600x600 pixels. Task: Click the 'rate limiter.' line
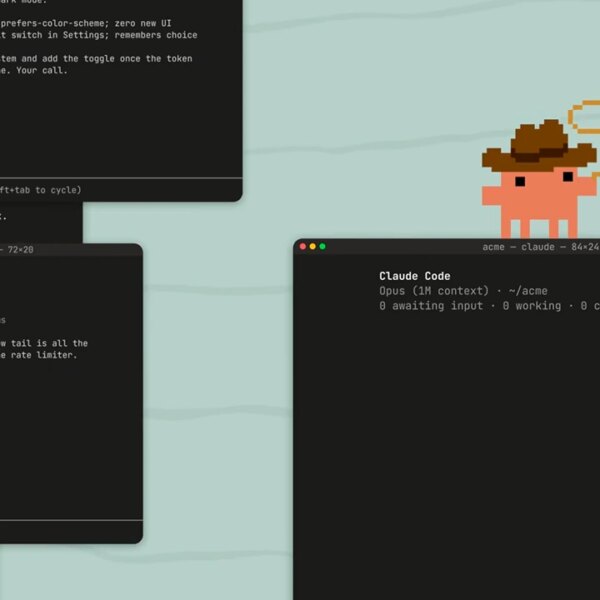pyautogui.click(x=44, y=355)
